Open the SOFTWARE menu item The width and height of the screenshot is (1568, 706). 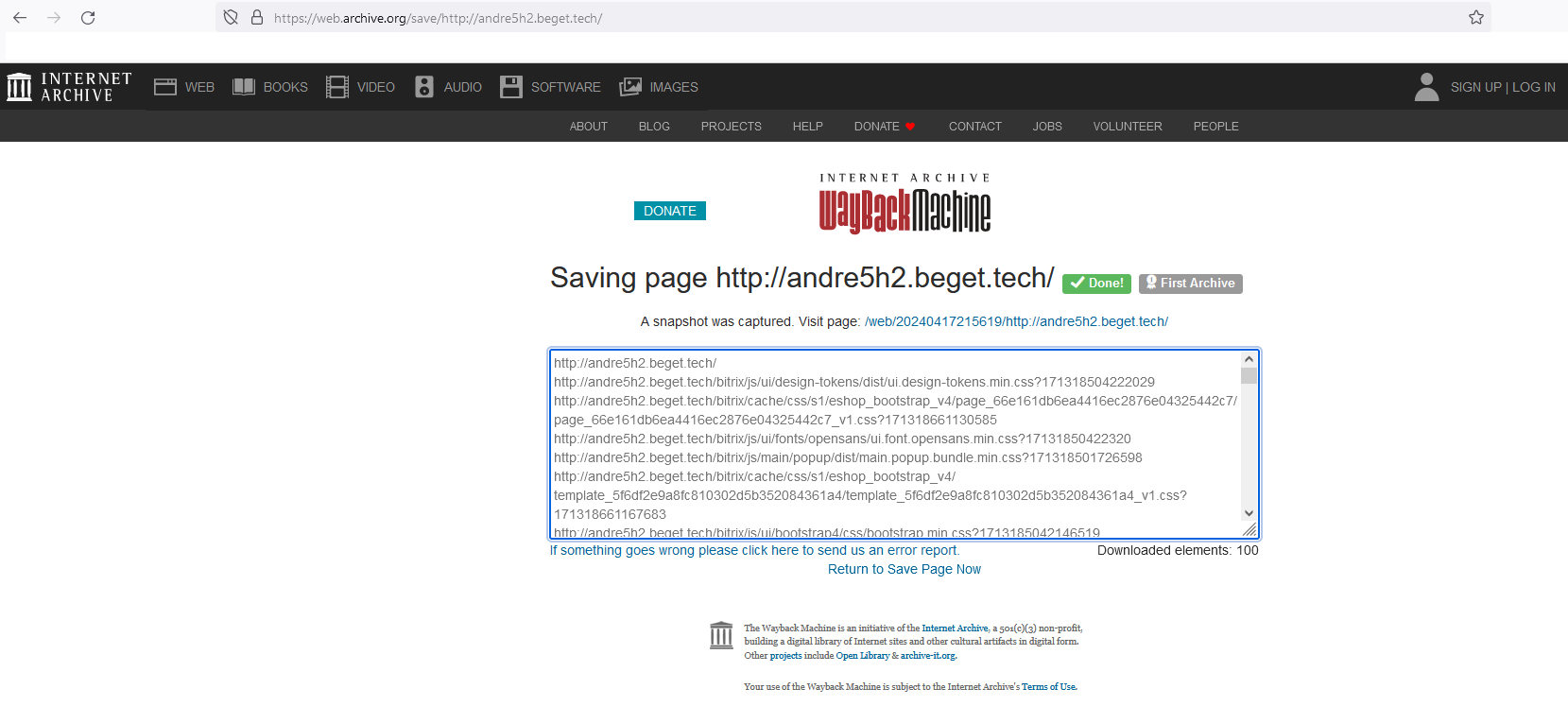pos(566,87)
